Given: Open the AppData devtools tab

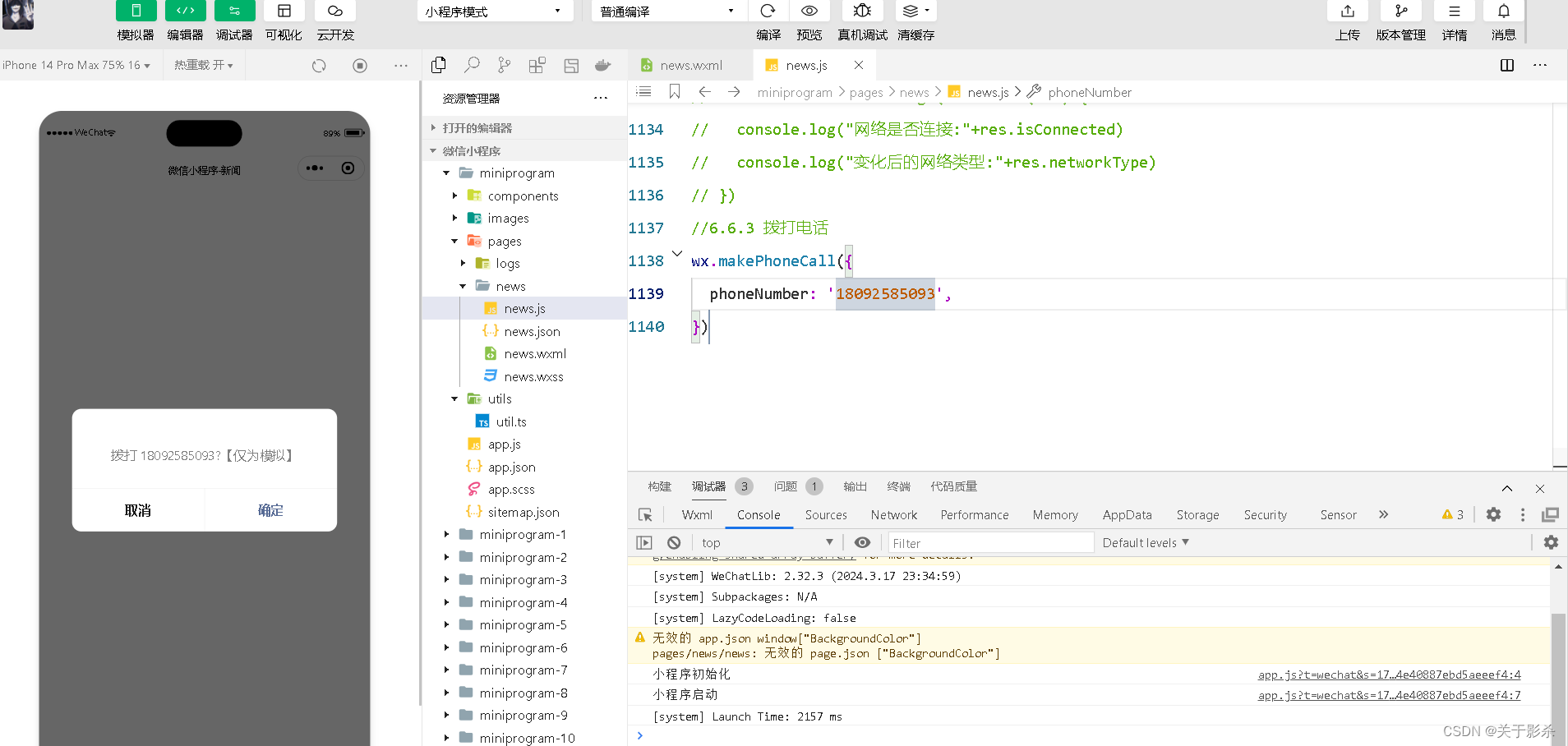Looking at the screenshot, I should coord(1127,514).
